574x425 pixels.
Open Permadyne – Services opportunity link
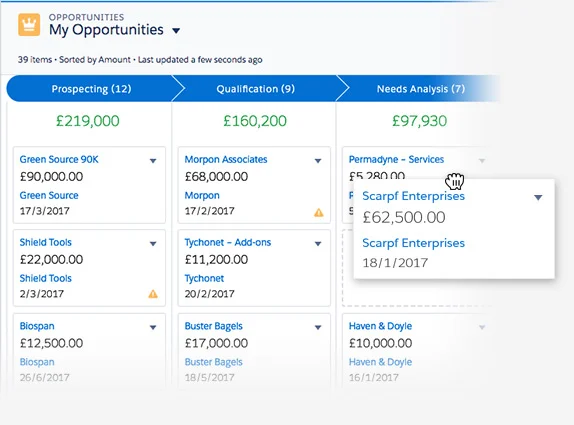click(396, 160)
